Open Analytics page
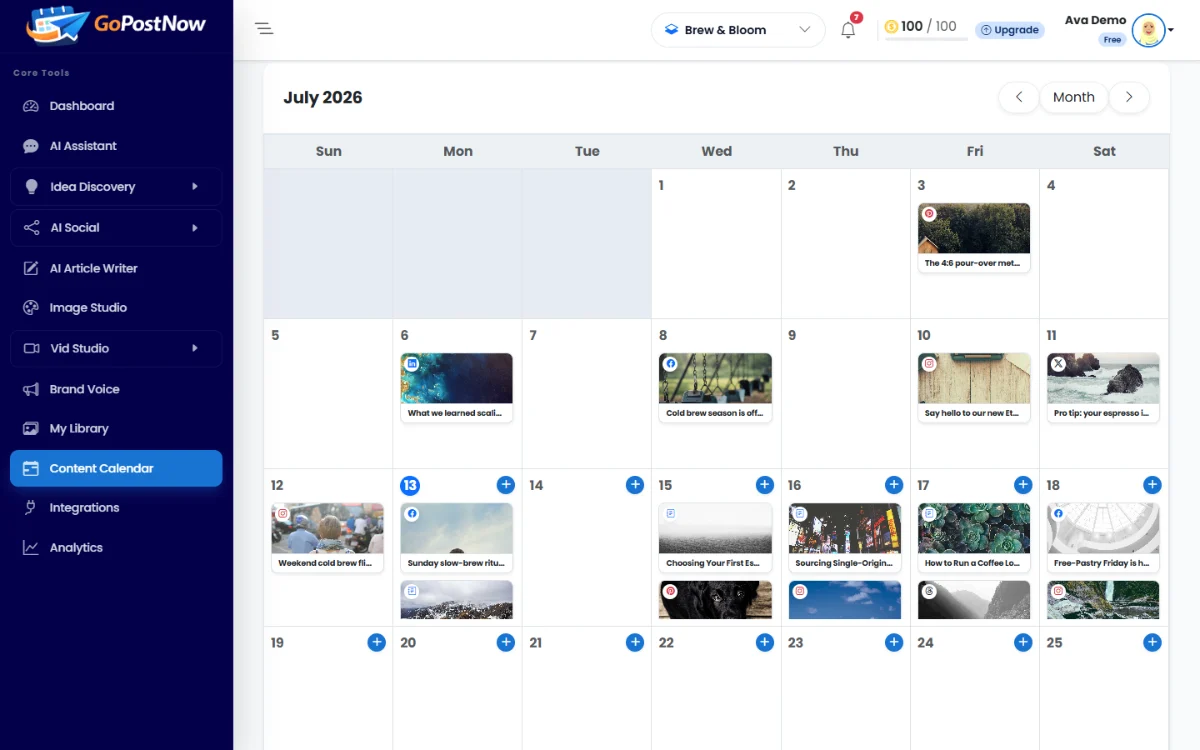Viewport: 1200px width, 750px height. (116, 548)
